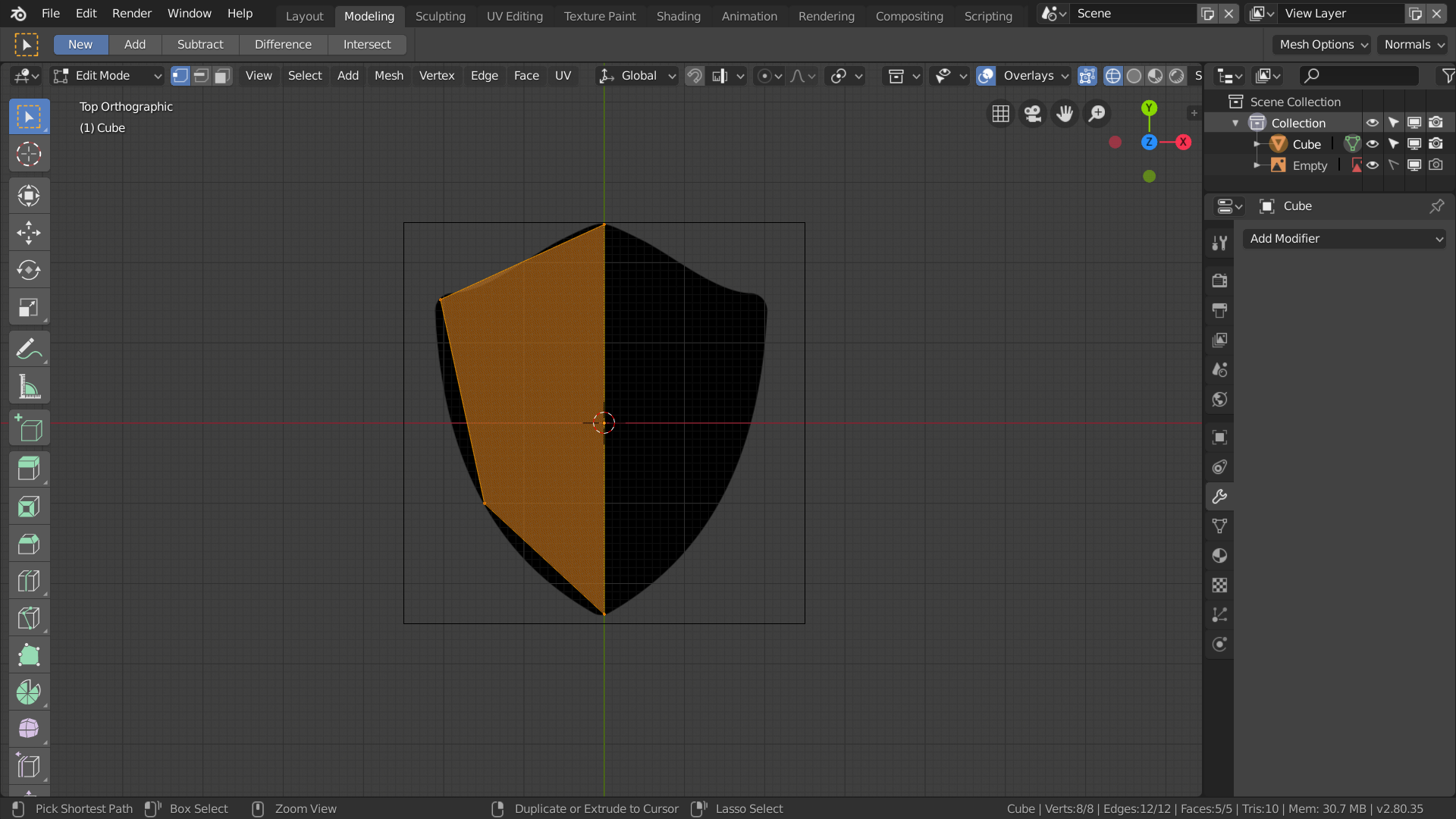Click the zoom view magnifier gizmo
This screenshot has height=819, width=1456.
[x=1097, y=114]
